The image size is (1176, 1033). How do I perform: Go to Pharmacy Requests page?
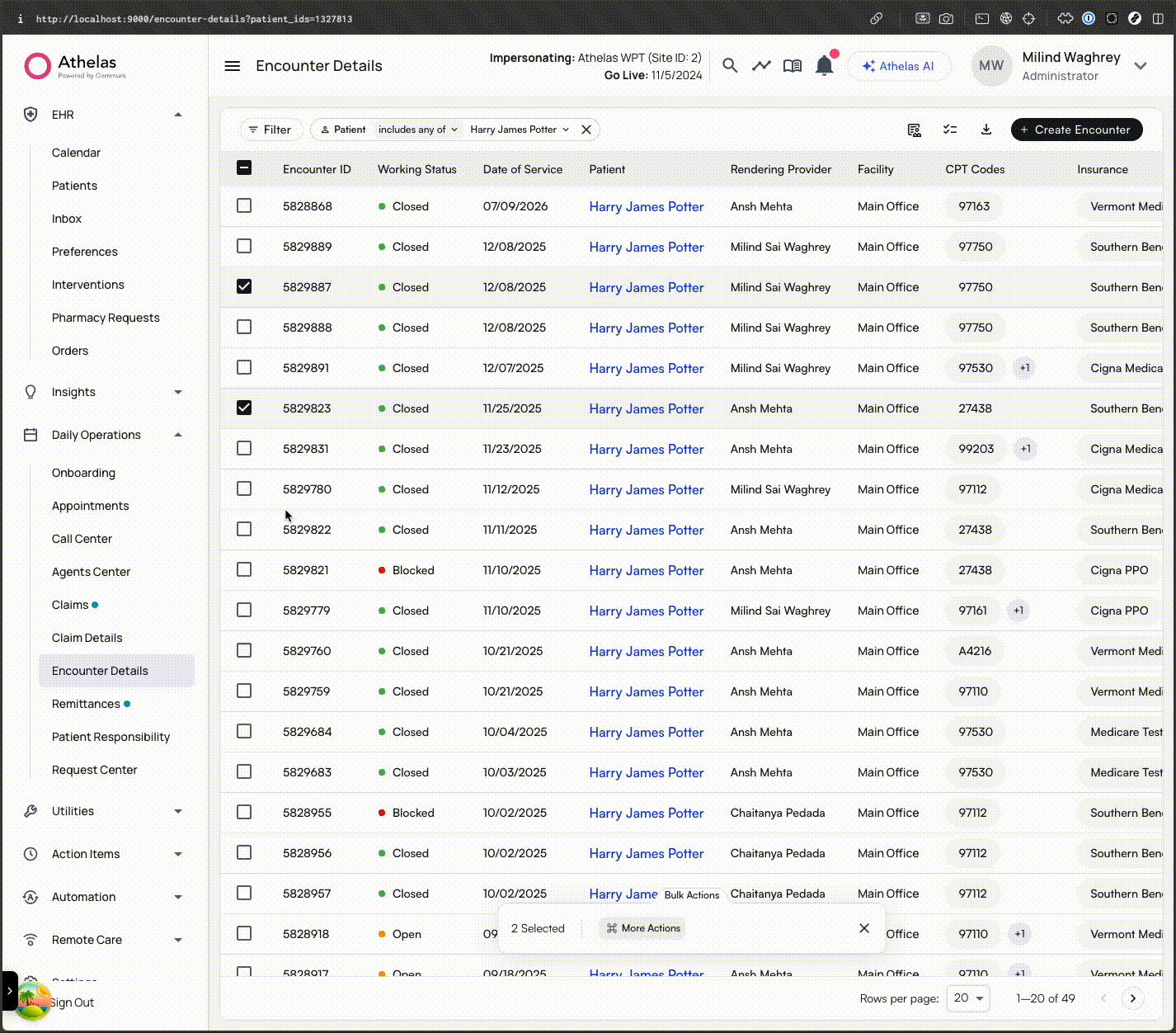point(106,318)
